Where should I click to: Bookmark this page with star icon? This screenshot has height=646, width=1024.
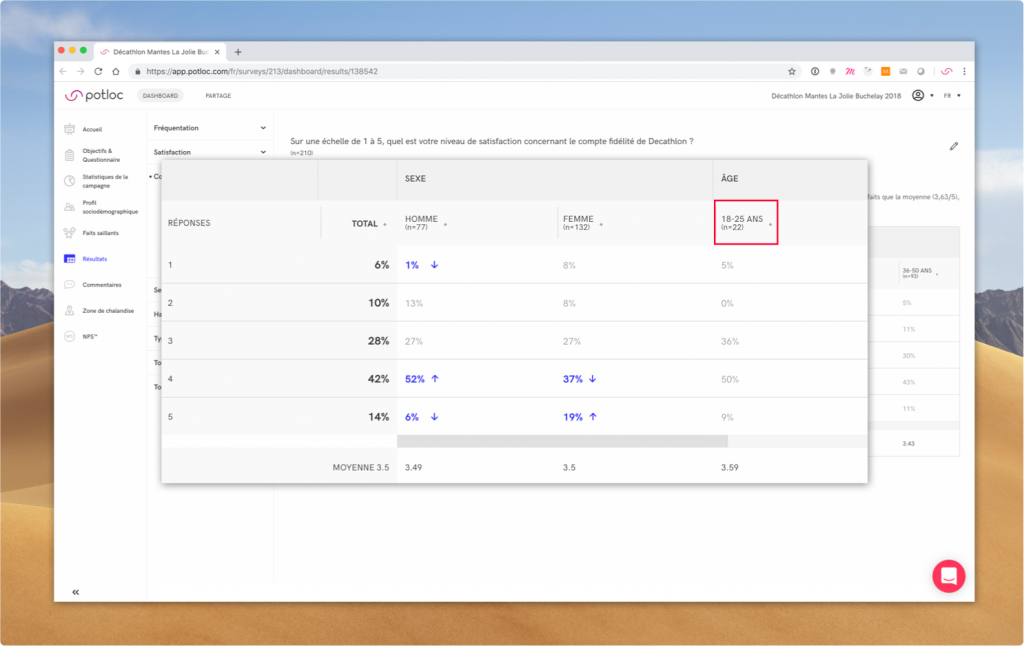pos(792,71)
